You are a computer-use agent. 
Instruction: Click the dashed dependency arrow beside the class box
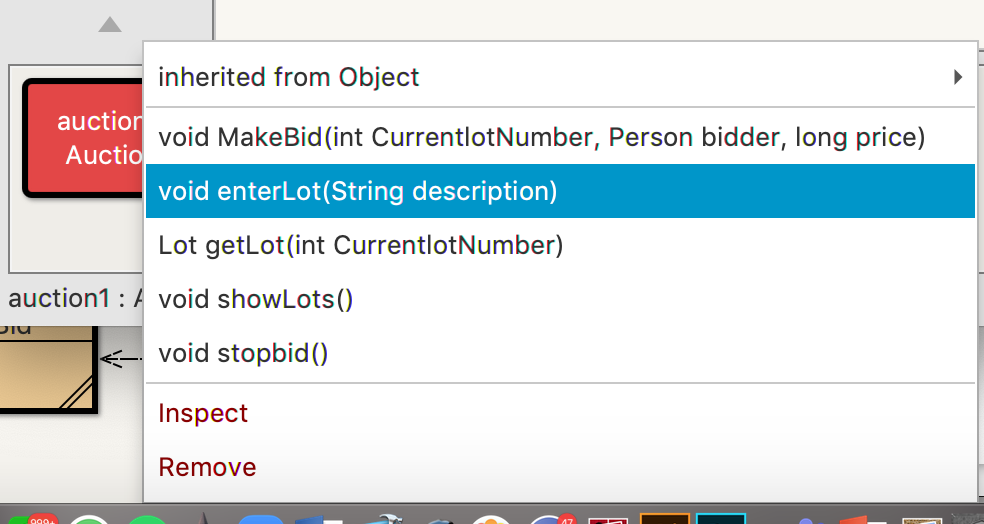point(122,357)
